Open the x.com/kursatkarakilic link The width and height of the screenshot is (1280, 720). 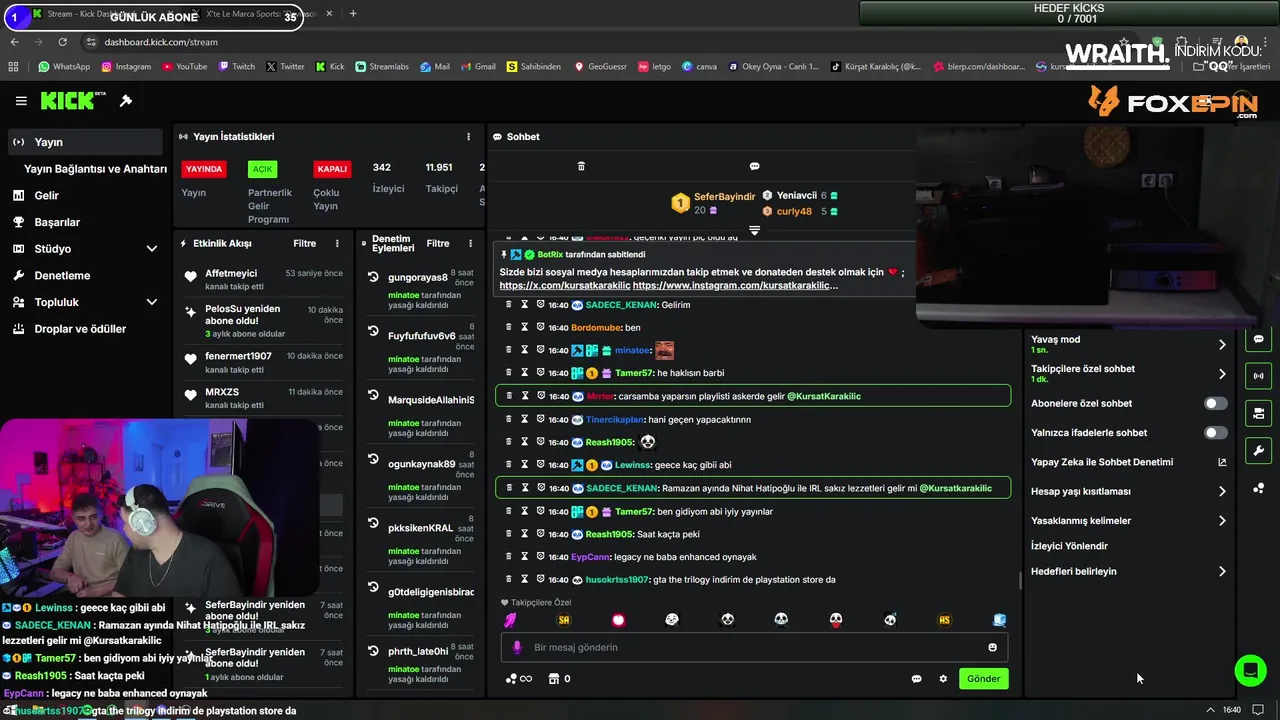coord(563,286)
